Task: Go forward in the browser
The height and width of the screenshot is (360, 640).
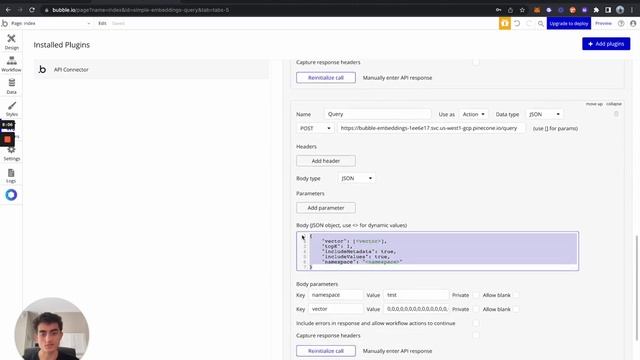Action: pos(20,10)
